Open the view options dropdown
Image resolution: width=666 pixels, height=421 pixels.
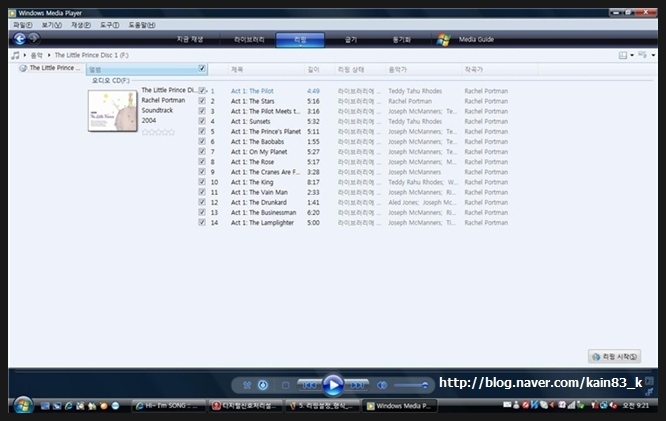[x=653, y=55]
